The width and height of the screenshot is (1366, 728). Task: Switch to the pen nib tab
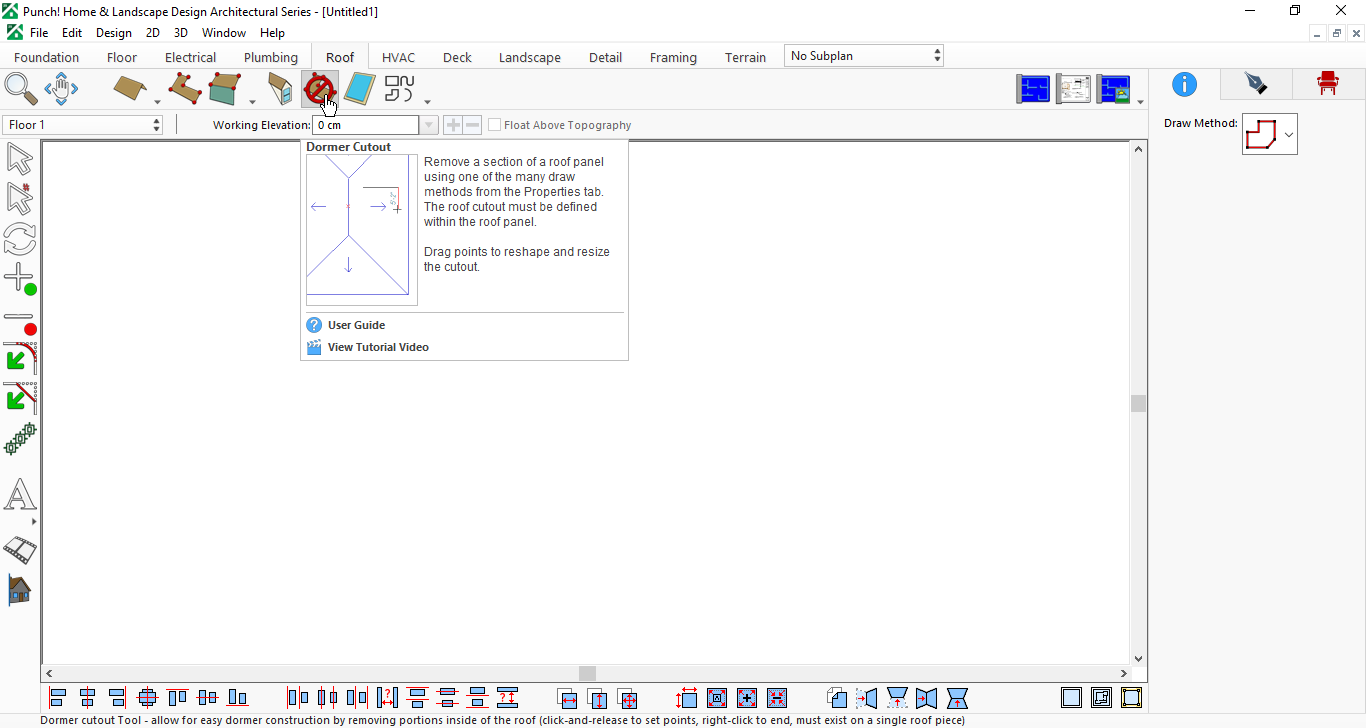coord(1256,84)
